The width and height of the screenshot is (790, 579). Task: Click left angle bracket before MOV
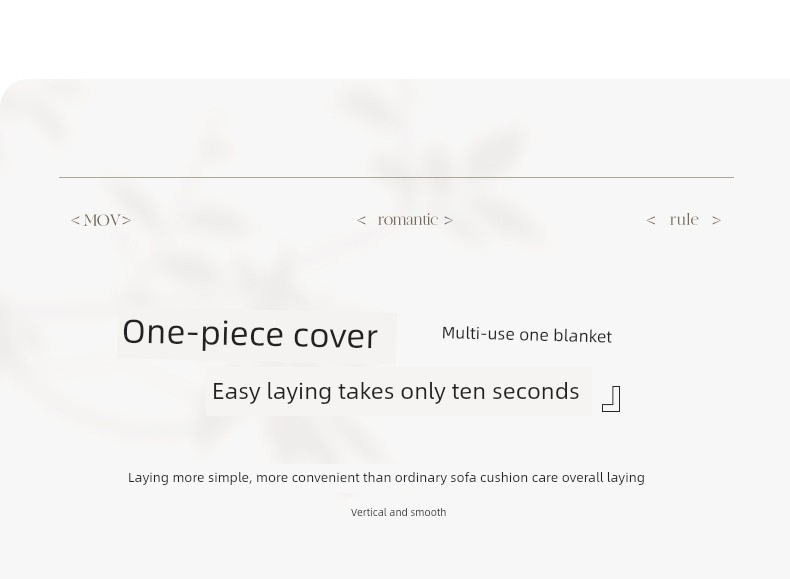point(76,220)
